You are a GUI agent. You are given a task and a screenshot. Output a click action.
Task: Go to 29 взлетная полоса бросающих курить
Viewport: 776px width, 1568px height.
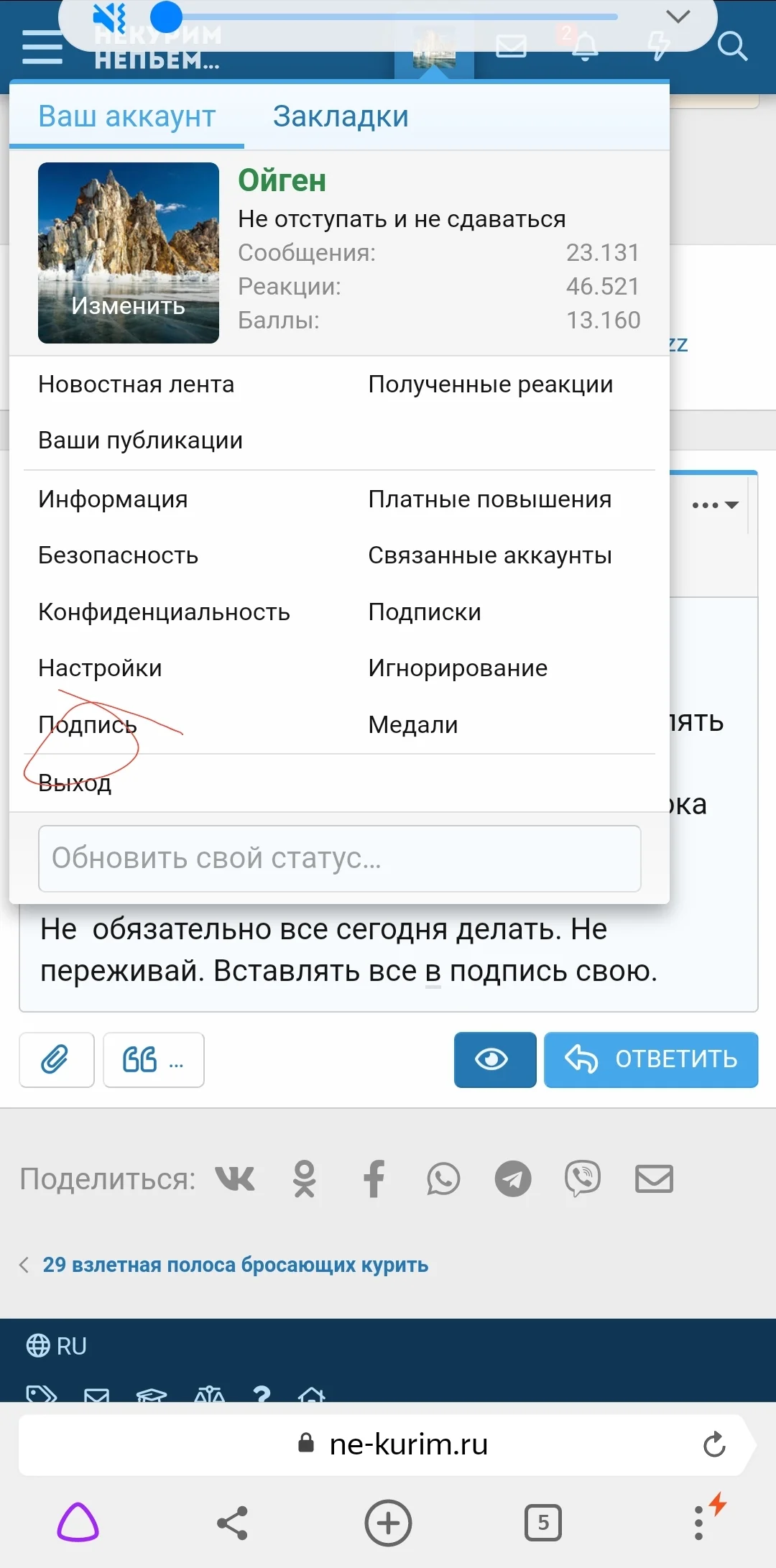pyautogui.click(x=235, y=1265)
